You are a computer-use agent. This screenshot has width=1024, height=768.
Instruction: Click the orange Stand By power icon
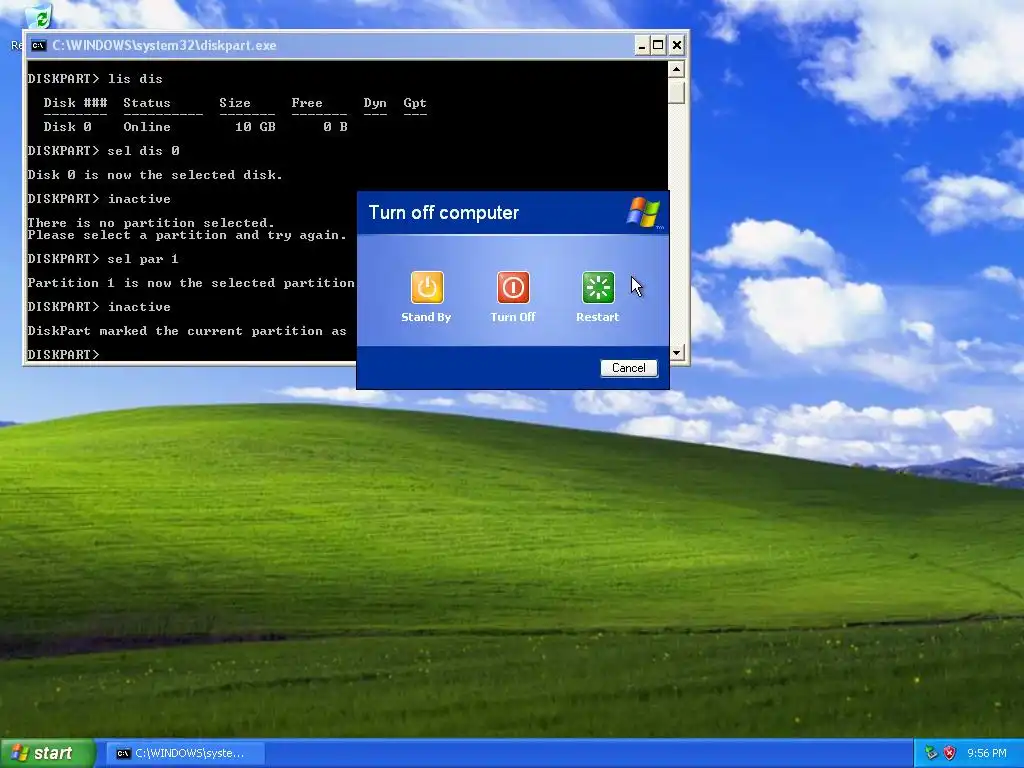(x=427, y=287)
